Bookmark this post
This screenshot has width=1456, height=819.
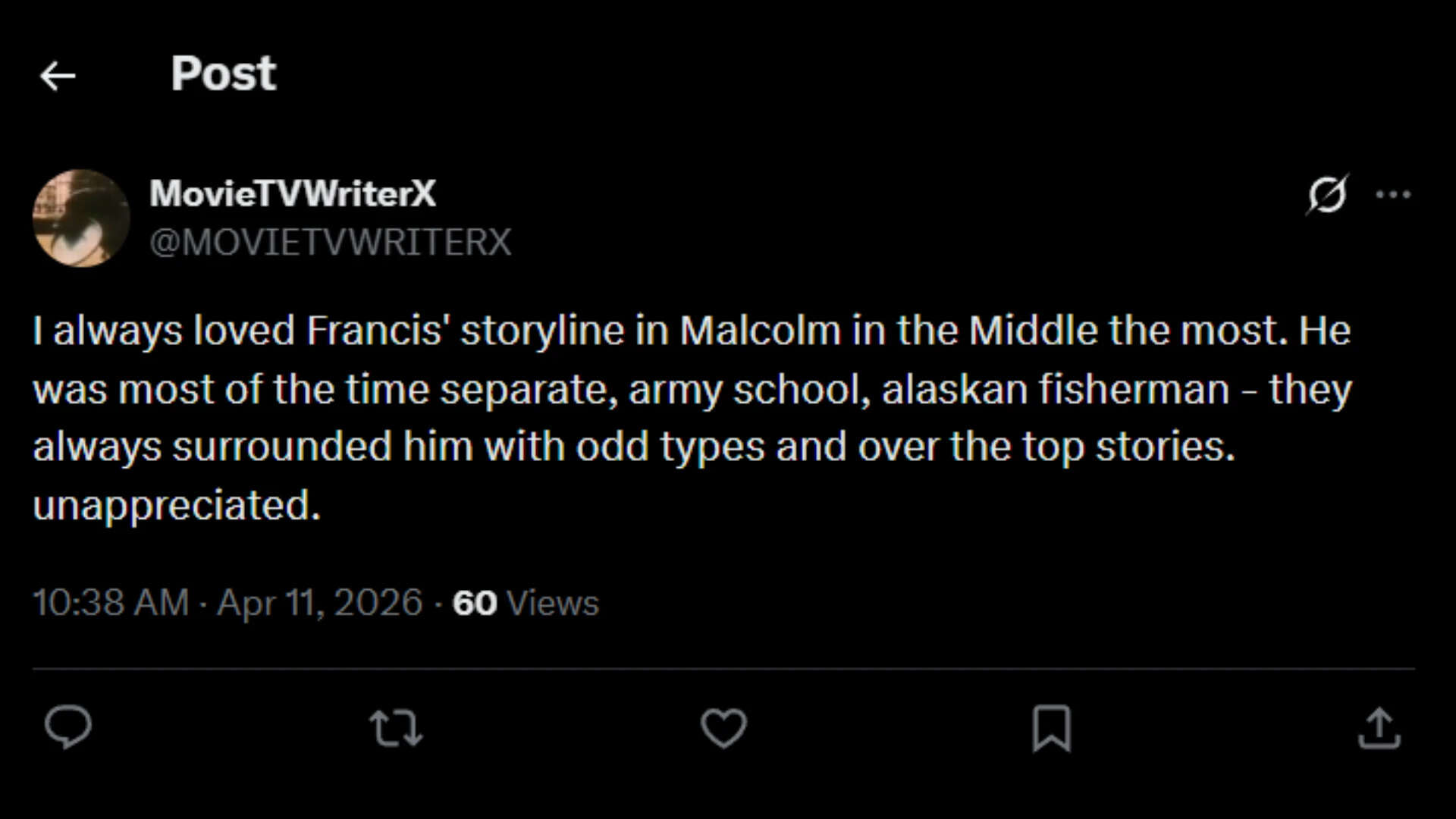tap(1051, 728)
